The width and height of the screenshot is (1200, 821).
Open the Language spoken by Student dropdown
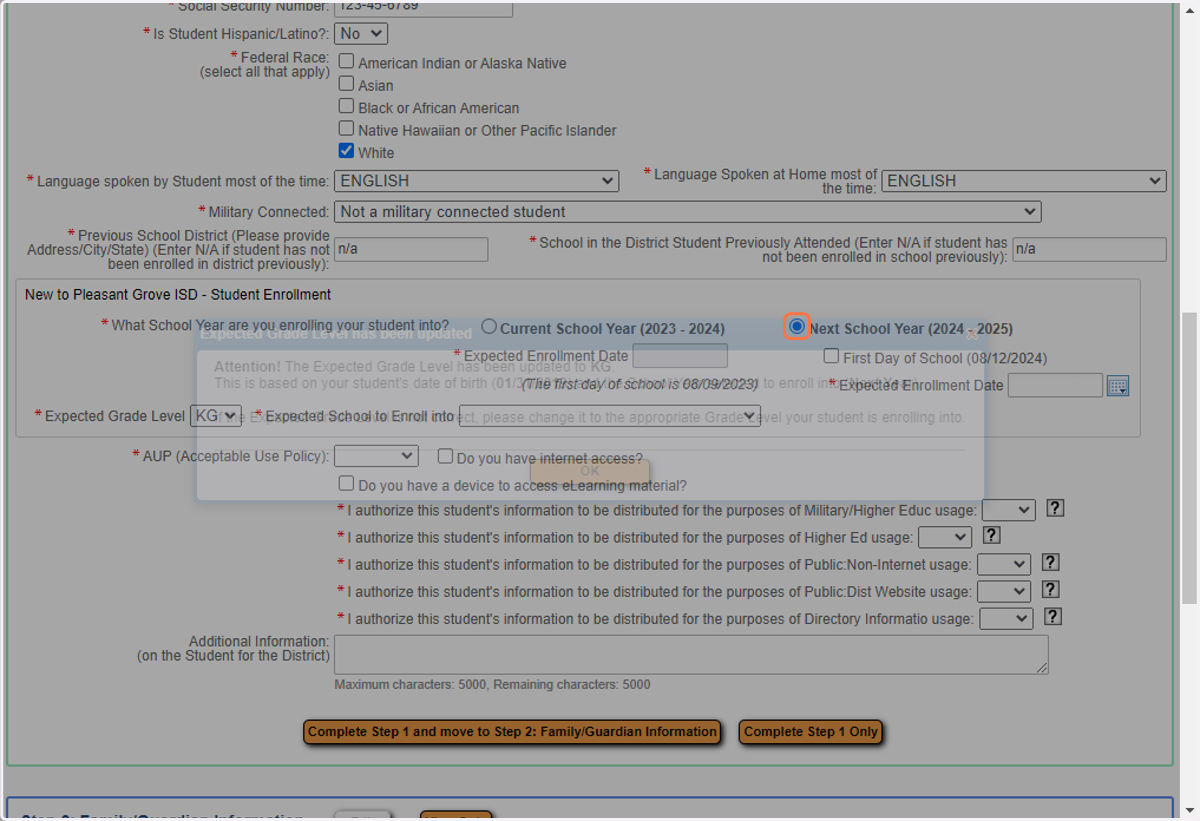(x=476, y=181)
